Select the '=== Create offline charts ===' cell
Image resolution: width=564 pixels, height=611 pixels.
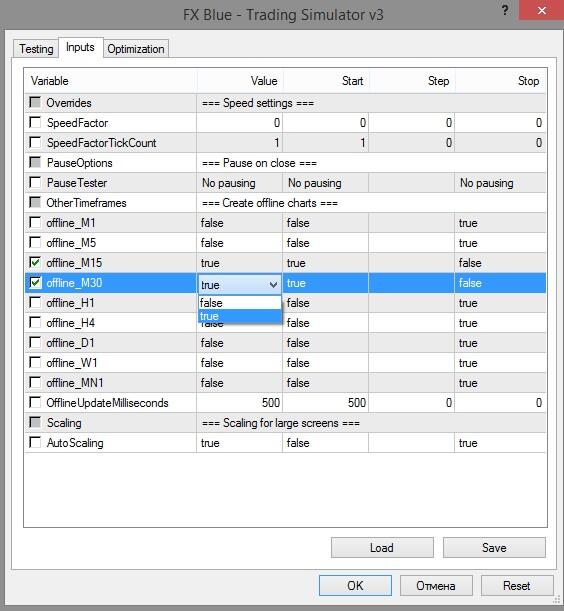[371, 203]
